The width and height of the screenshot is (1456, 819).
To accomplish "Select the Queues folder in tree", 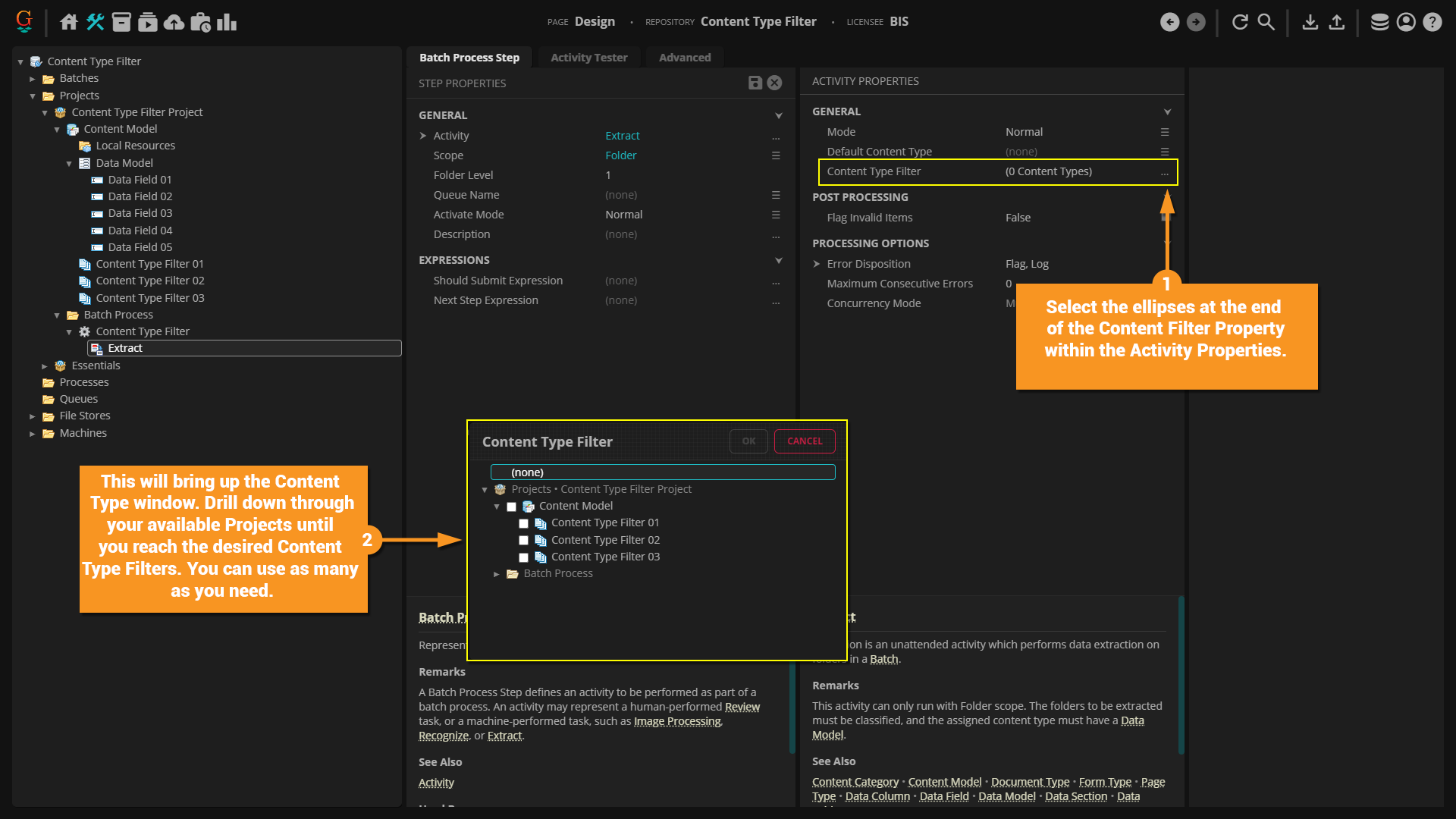I will pyautogui.click(x=78, y=399).
